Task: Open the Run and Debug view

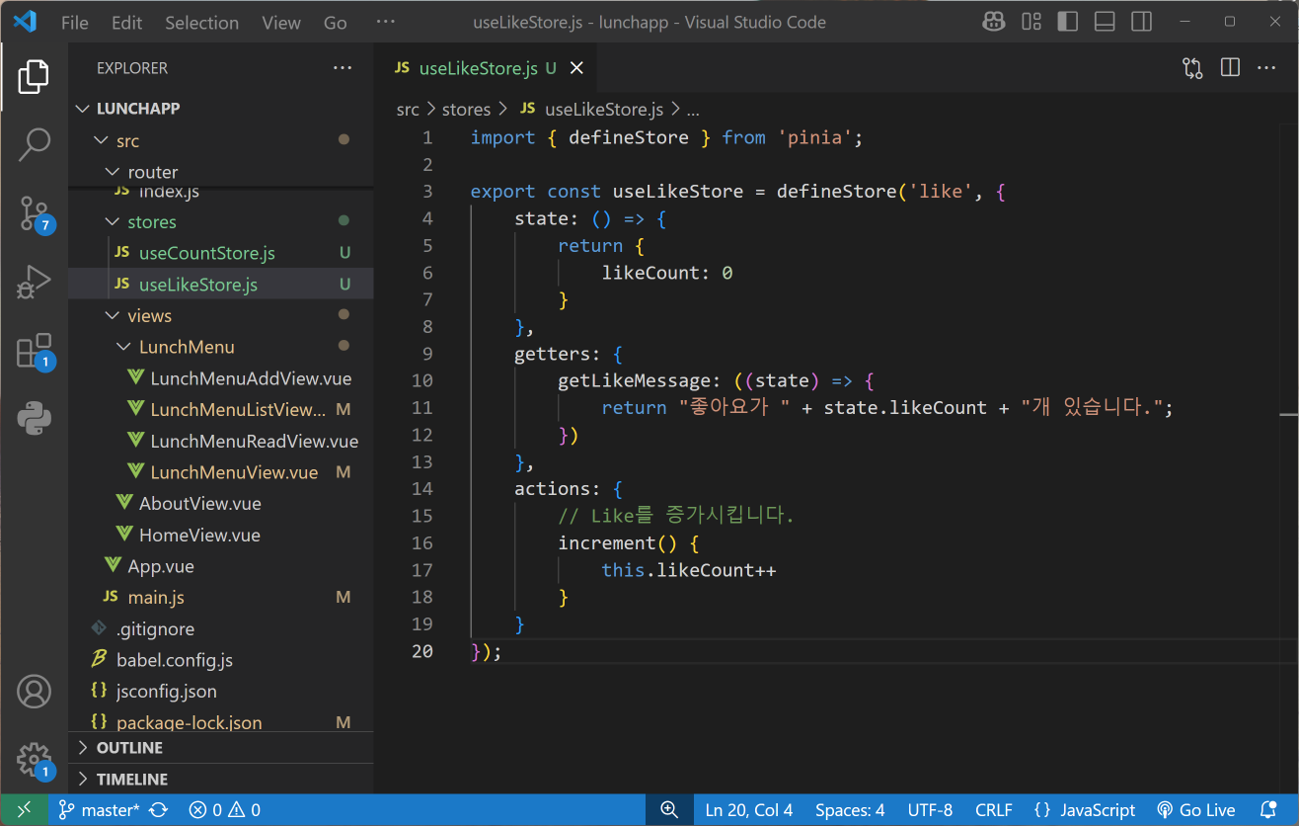Action: click(x=34, y=282)
